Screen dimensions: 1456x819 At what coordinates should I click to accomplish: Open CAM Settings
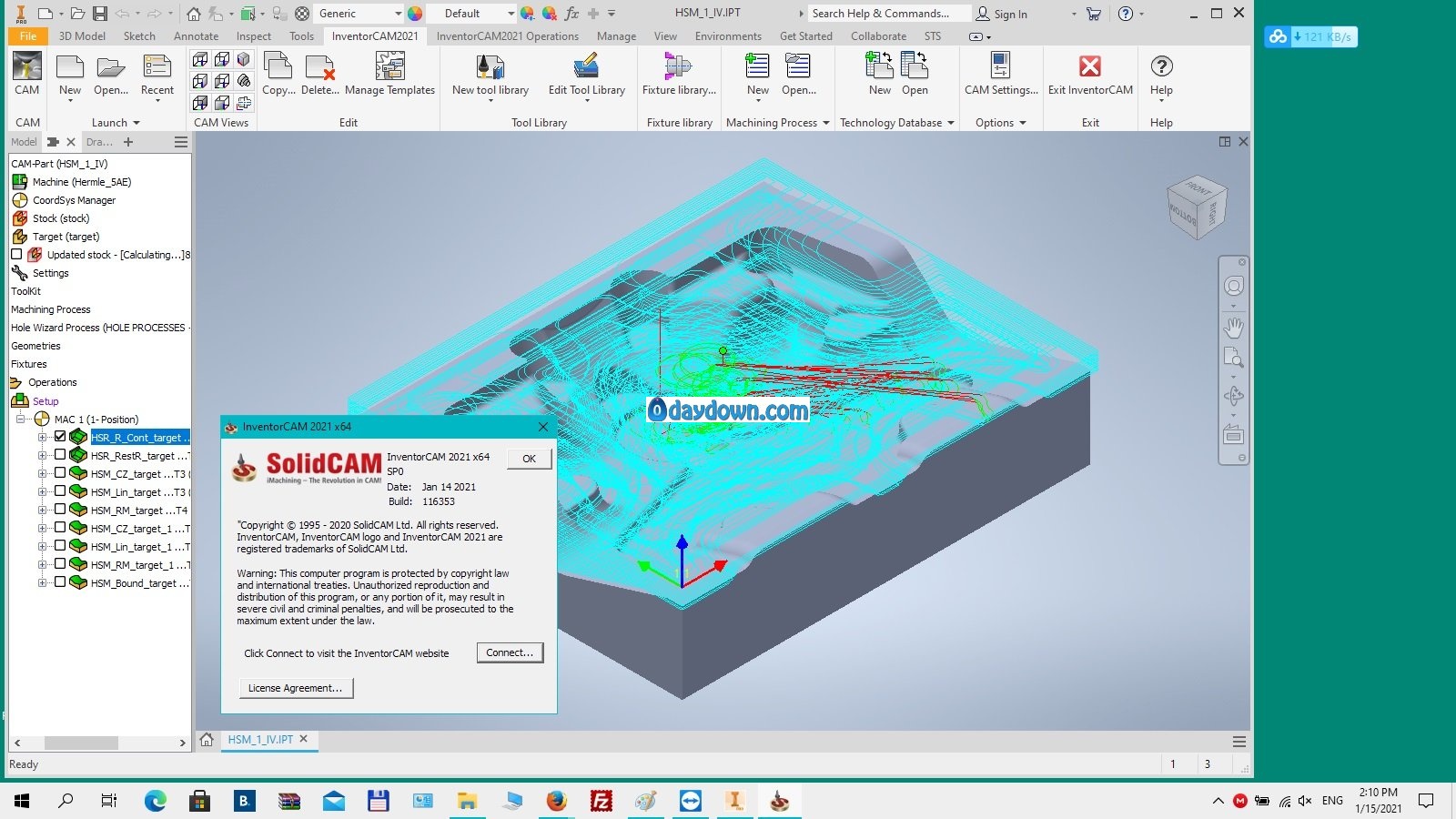click(1001, 74)
